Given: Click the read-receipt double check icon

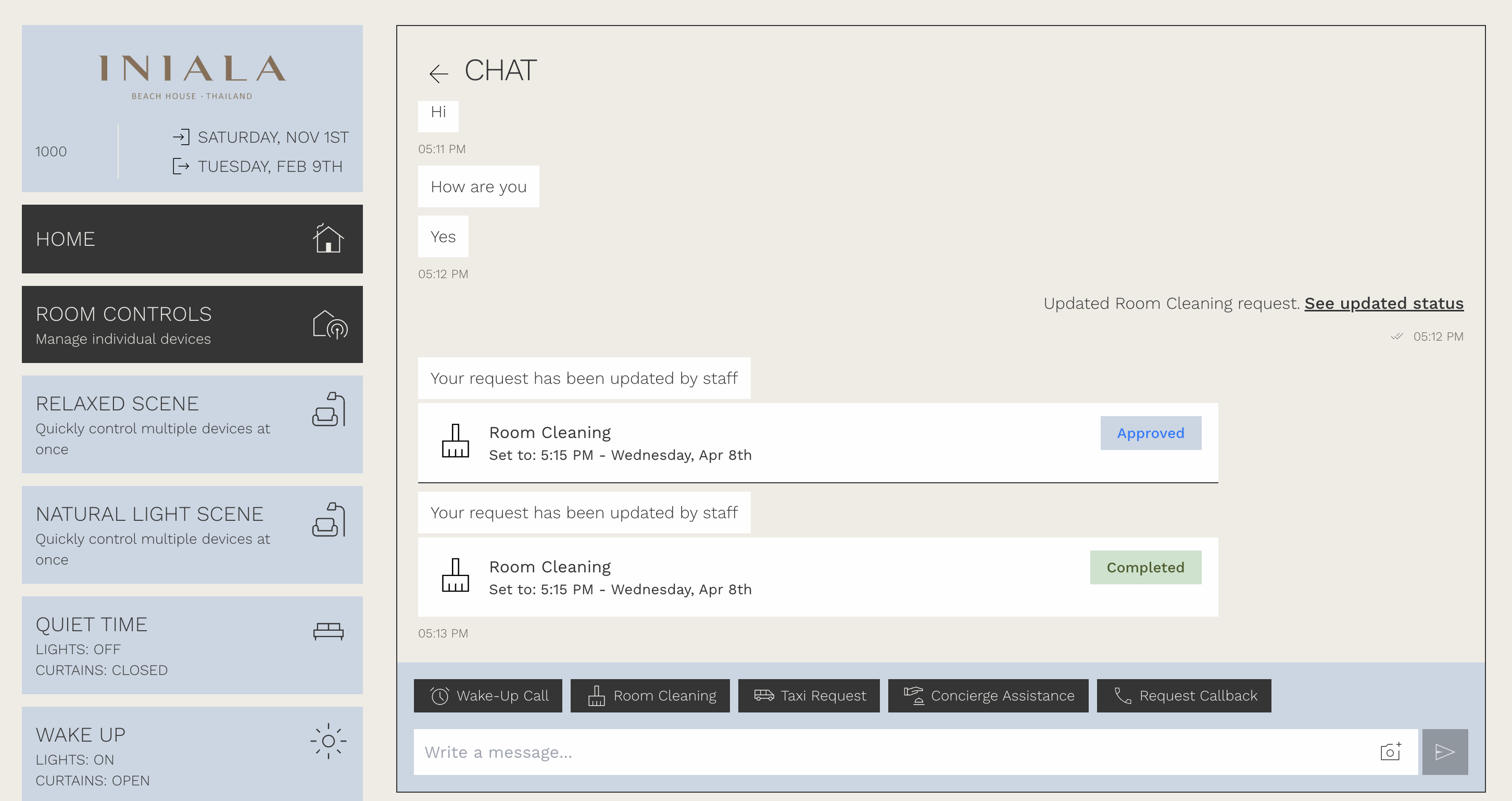Looking at the screenshot, I should click(1396, 336).
